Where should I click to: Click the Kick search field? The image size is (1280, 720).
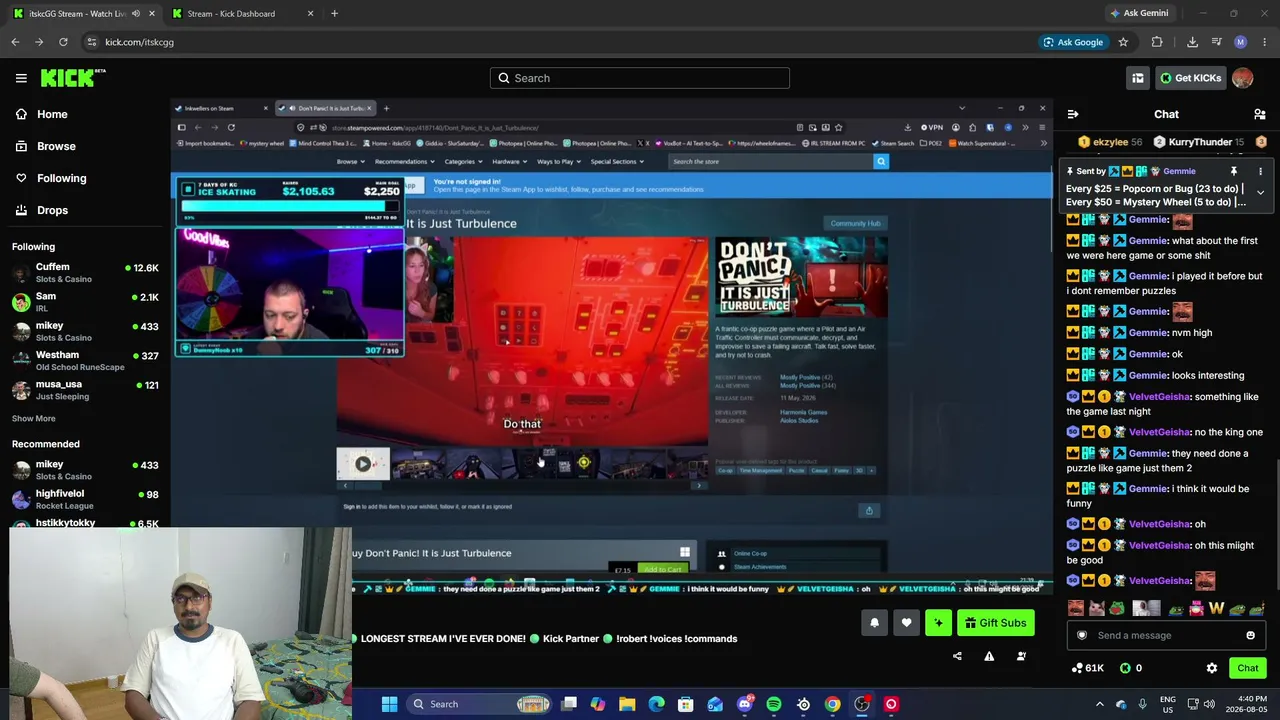click(x=640, y=78)
